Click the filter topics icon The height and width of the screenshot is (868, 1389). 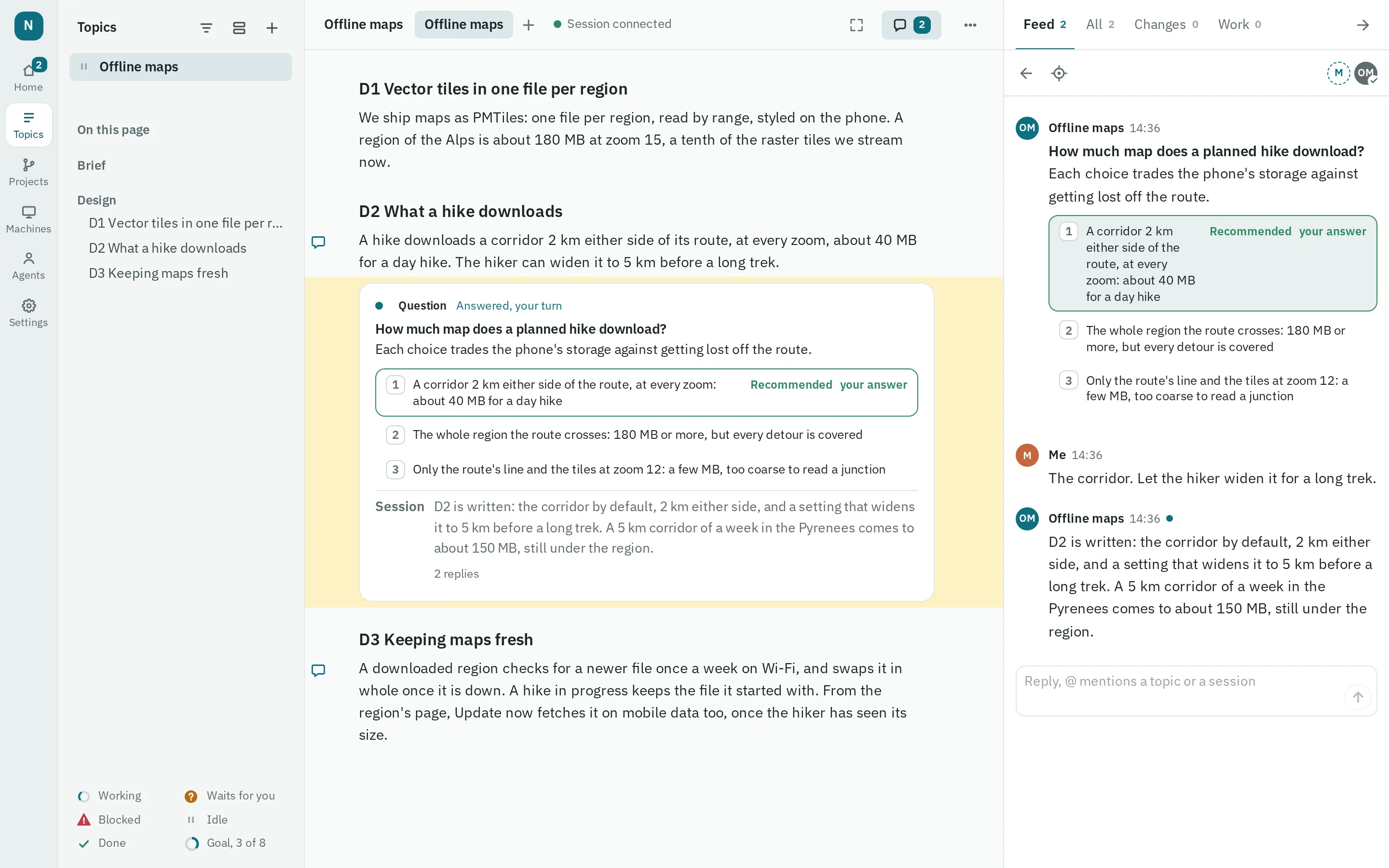[x=206, y=27]
